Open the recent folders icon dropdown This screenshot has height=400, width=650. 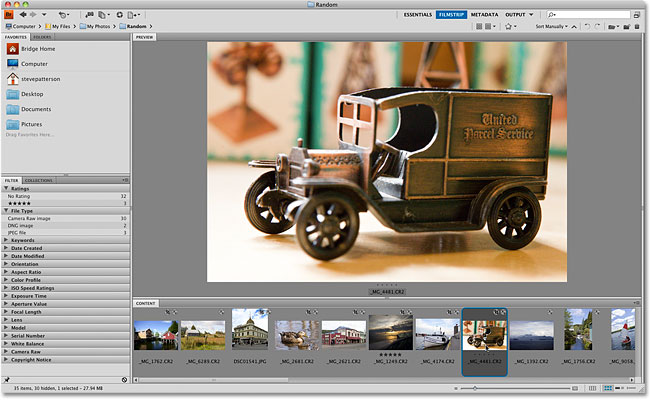point(612,27)
